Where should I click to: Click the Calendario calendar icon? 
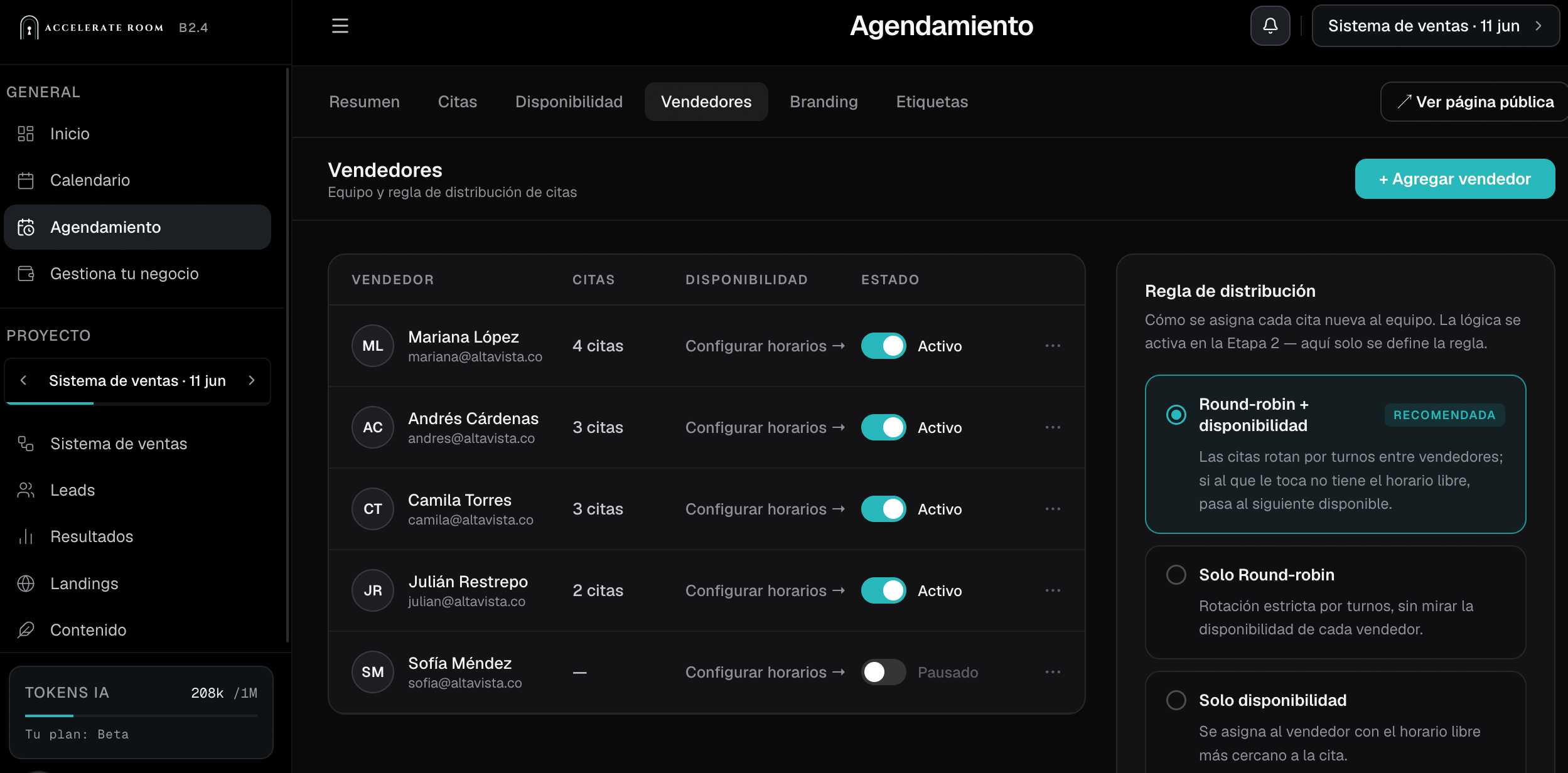point(26,181)
